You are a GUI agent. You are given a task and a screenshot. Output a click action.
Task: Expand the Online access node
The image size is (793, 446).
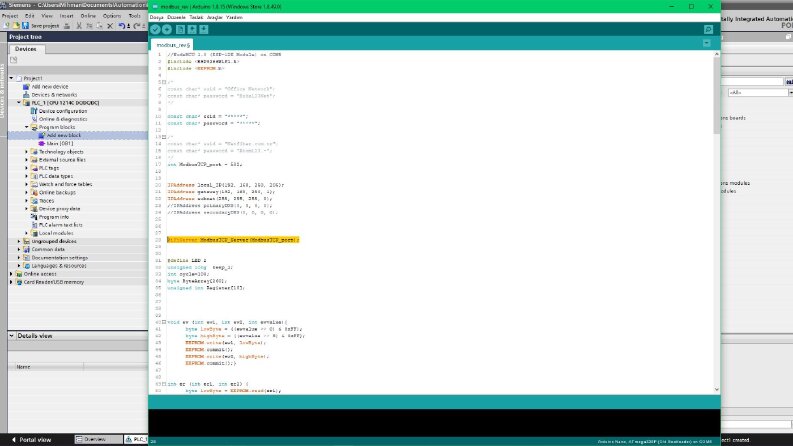point(11,274)
